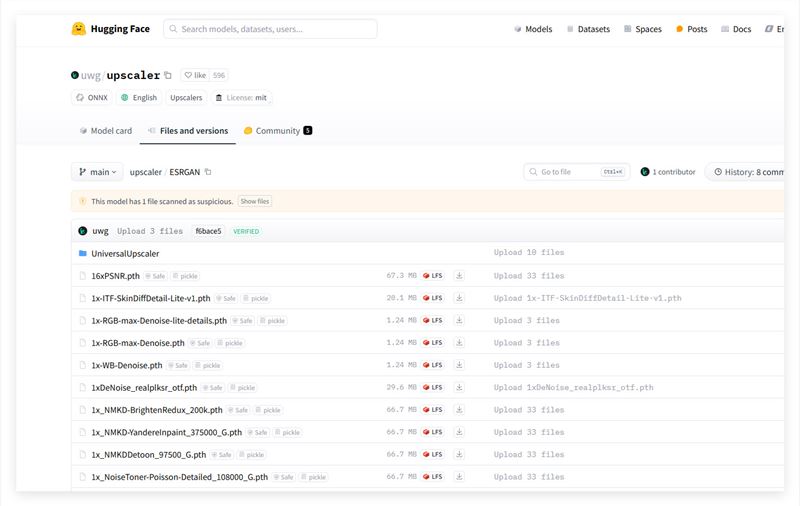Open 1x-RGB-max-Denoise.pth file
This screenshot has width=800, height=506.
pyautogui.click(x=138, y=343)
